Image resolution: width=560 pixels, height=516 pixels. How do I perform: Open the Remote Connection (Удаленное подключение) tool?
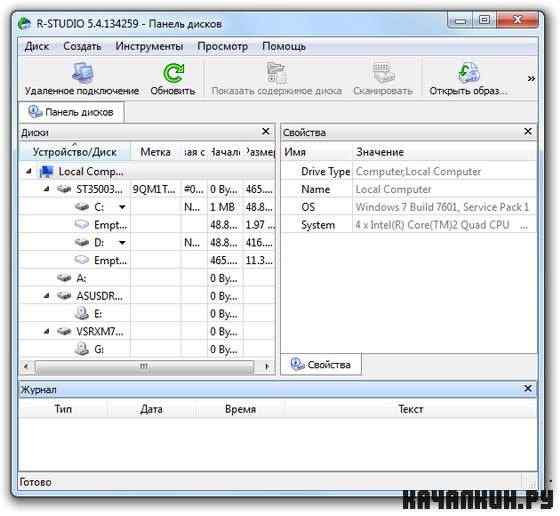pyautogui.click(x=82, y=79)
